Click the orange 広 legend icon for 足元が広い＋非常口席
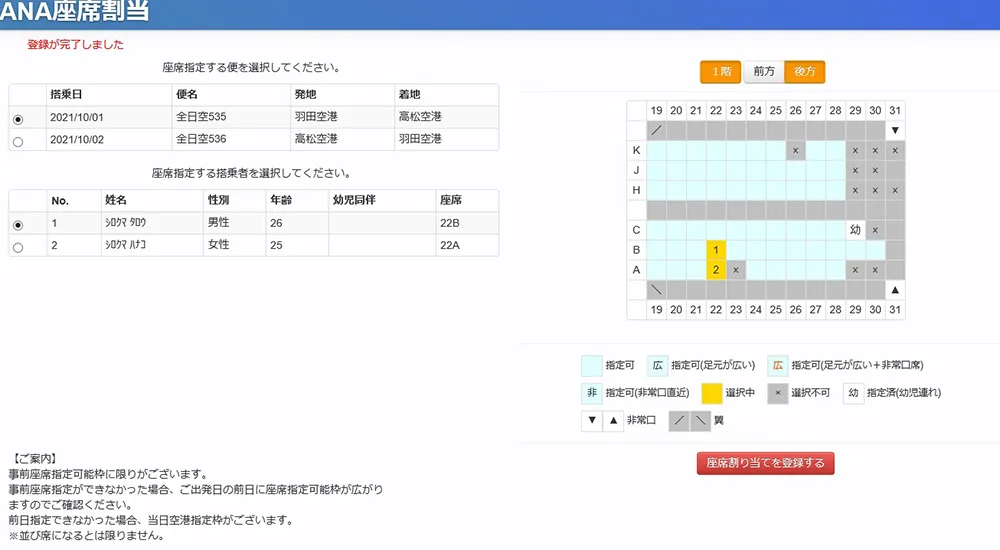1000x550 pixels. point(777,366)
